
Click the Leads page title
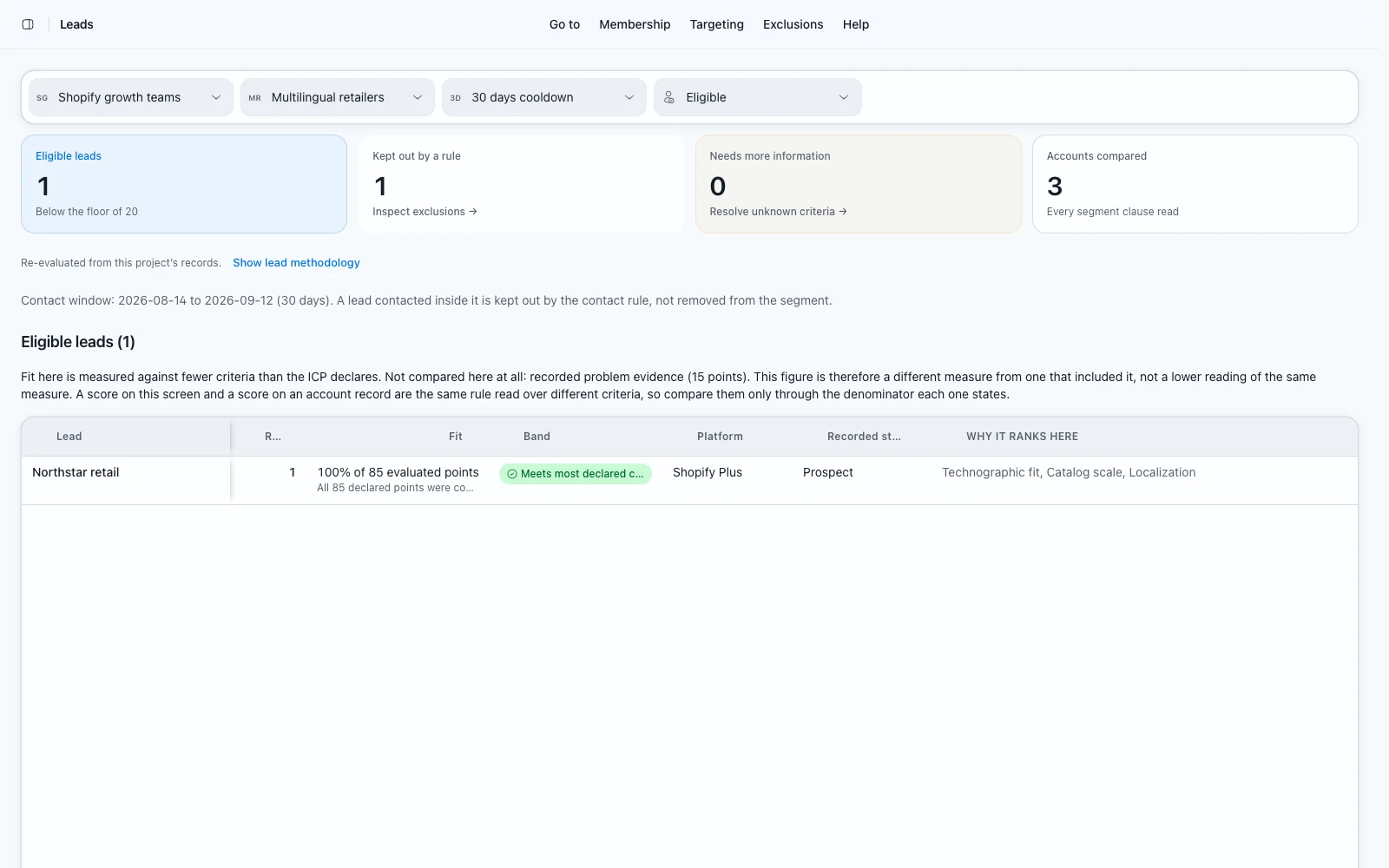click(76, 24)
